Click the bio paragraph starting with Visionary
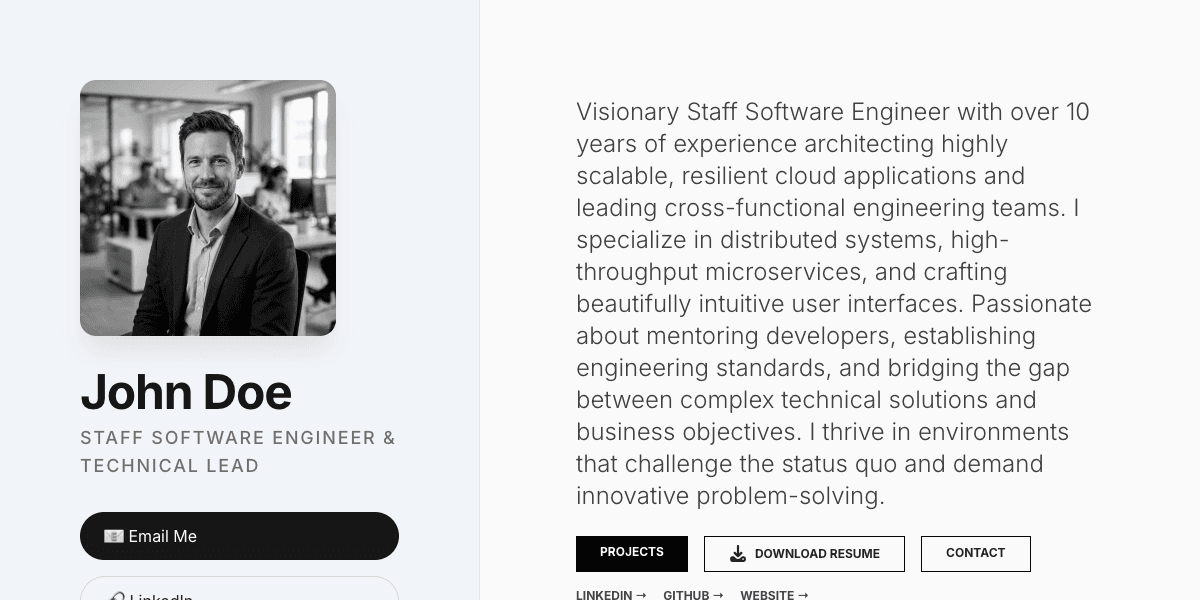Image resolution: width=1200 pixels, height=600 pixels. tap(834, 303)
